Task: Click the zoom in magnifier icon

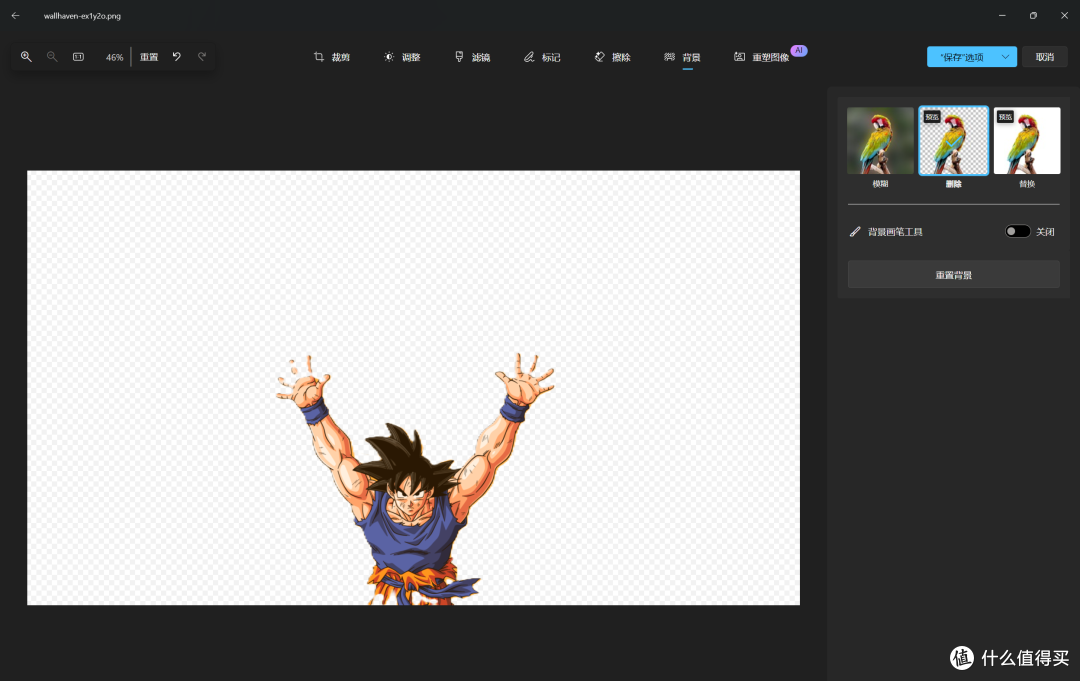Action: [x=26, y=56]
